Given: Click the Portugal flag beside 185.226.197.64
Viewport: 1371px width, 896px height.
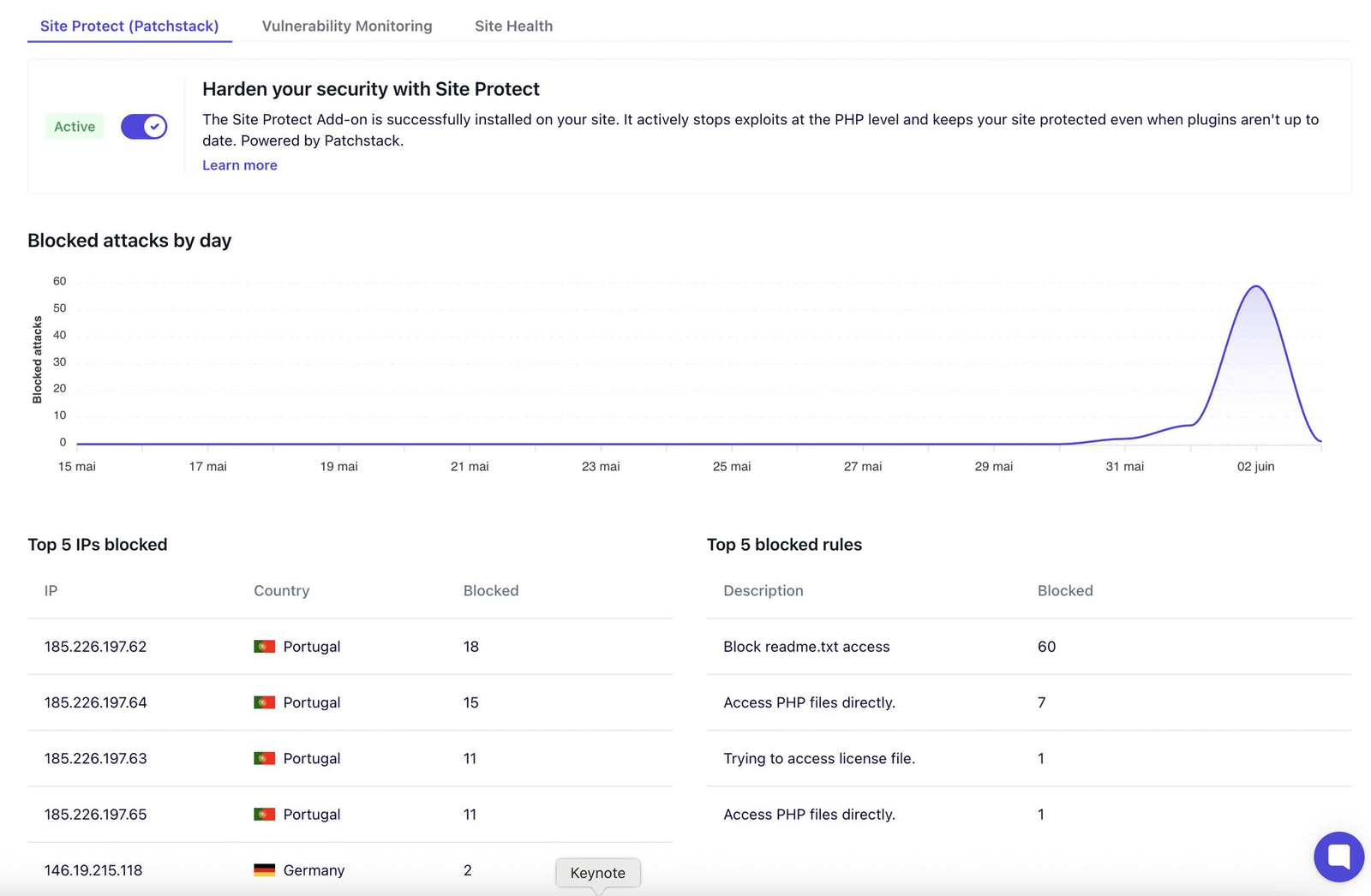Looking at the screenshot, I should pos(264,702).
